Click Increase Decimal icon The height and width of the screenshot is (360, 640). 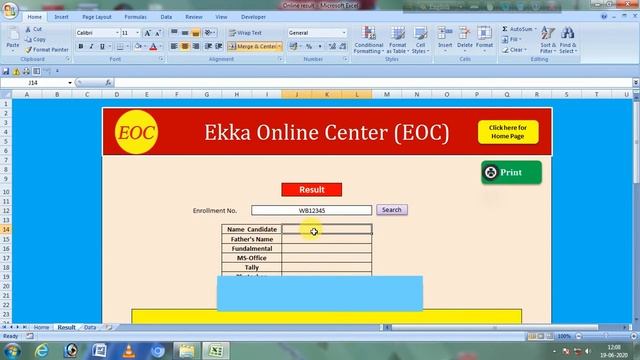332,47
